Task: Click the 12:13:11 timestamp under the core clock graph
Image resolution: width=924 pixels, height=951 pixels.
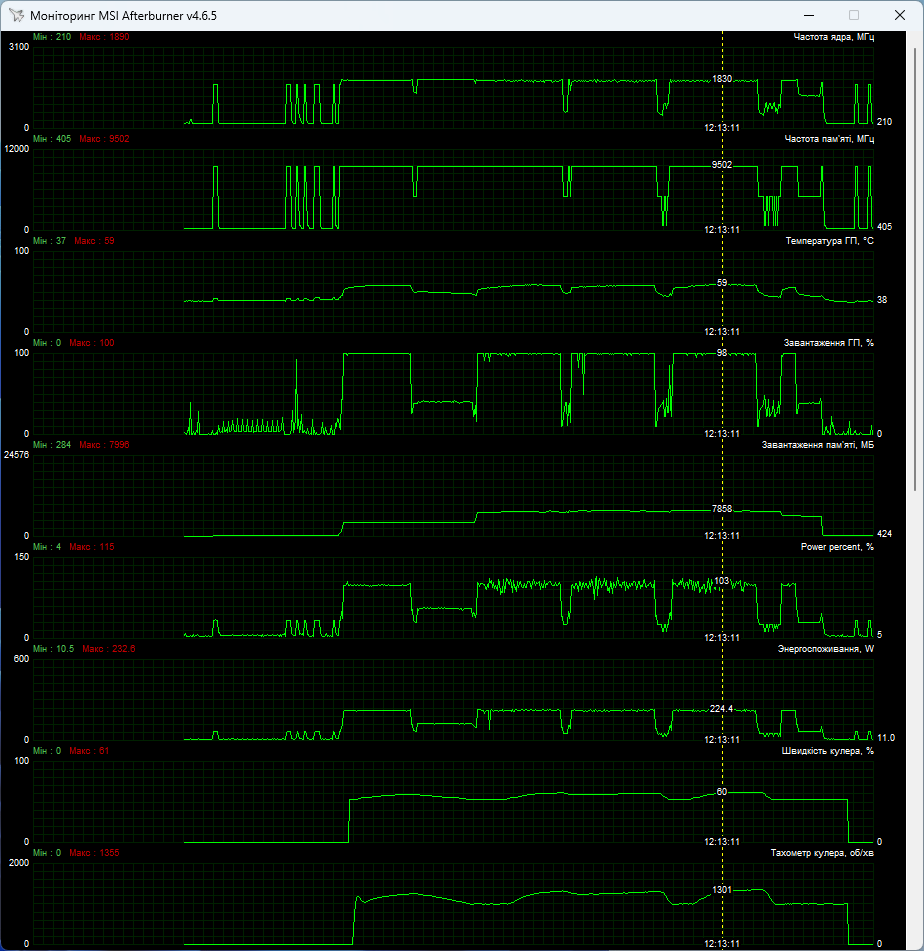Action: (x=722, y=128)
